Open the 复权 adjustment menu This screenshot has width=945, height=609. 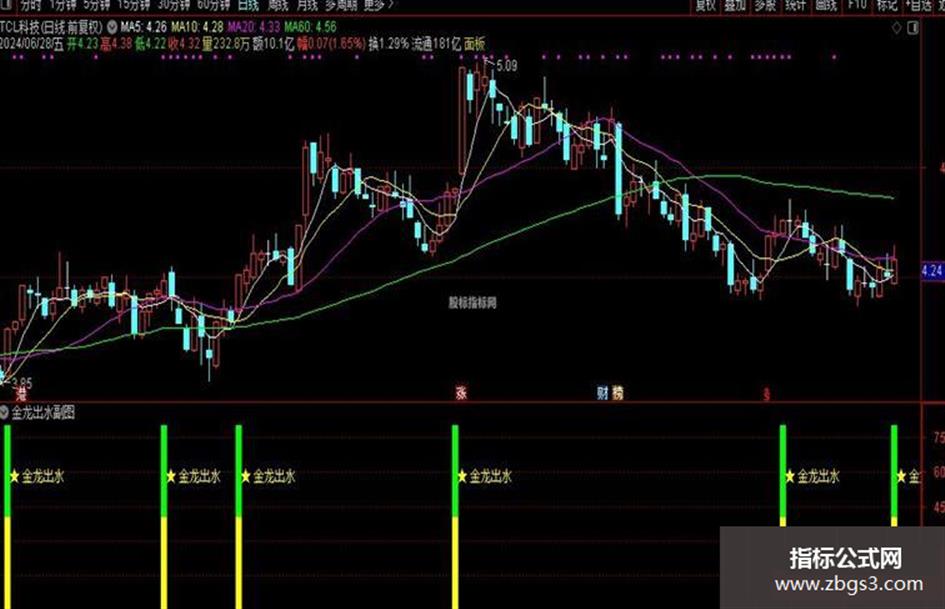pyautogui.click(x=705, y=5)
